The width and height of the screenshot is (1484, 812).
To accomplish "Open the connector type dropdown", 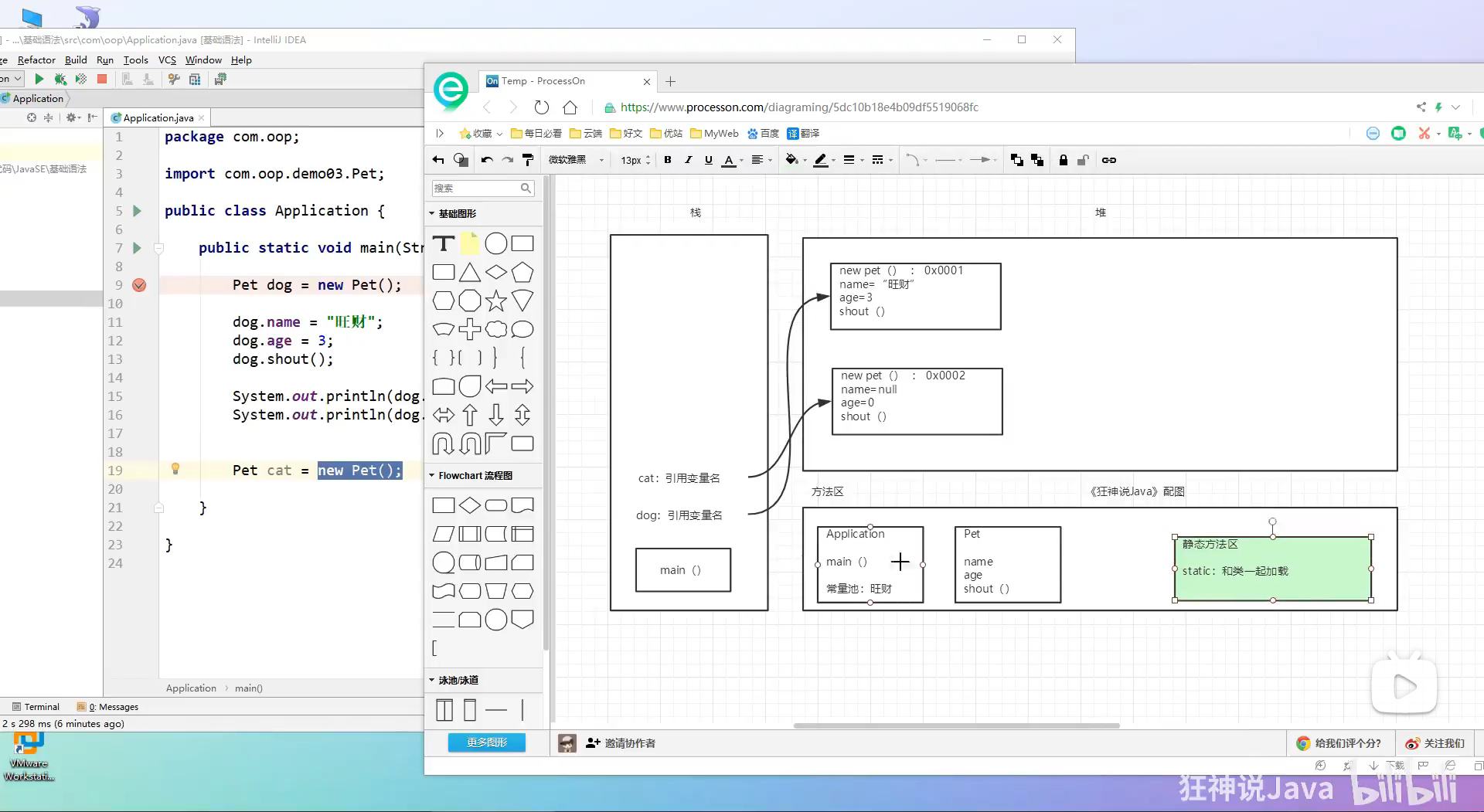I will (x=917, y=160).
